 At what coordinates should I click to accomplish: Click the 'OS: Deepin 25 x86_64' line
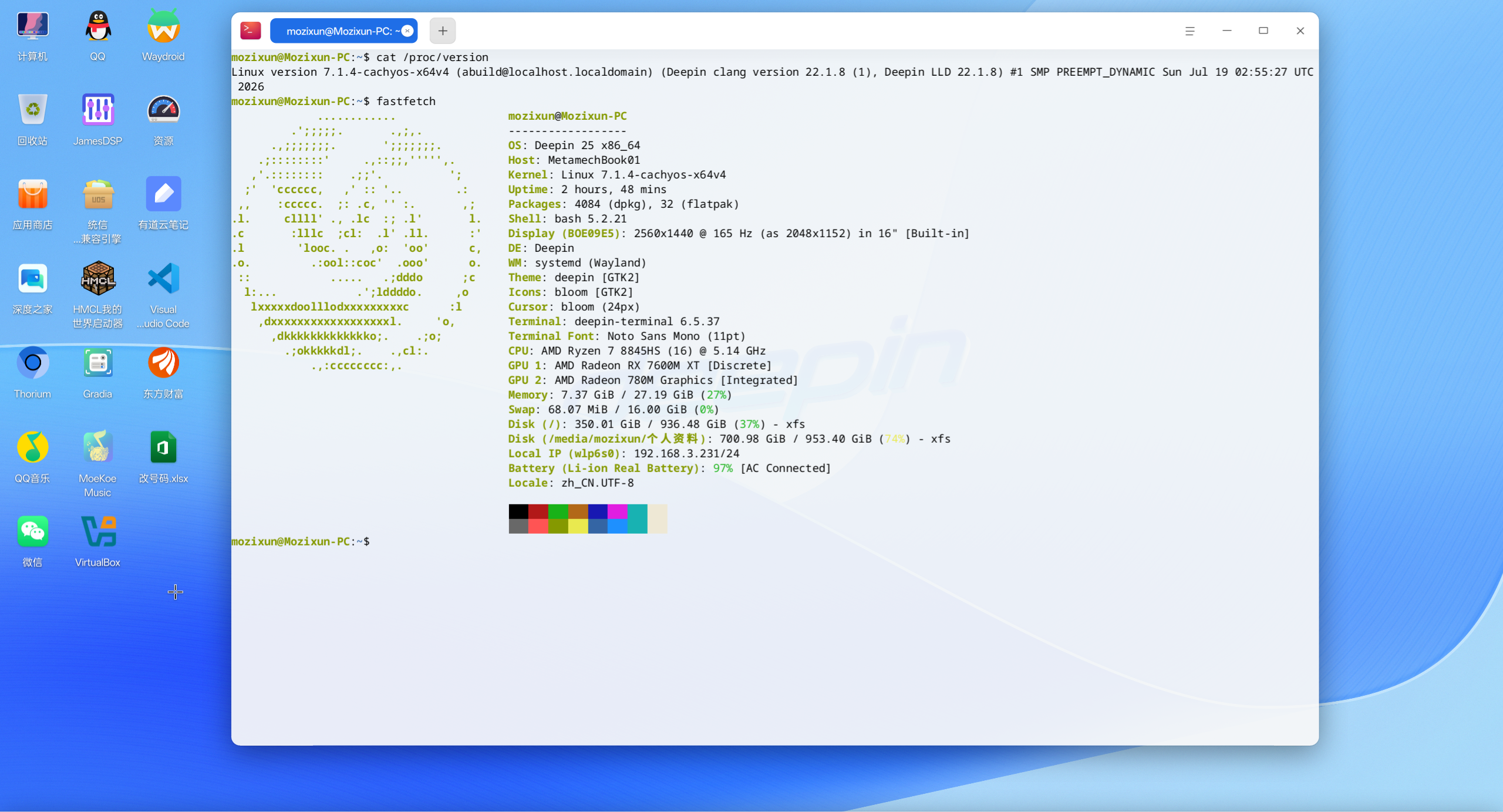[574, 145]
